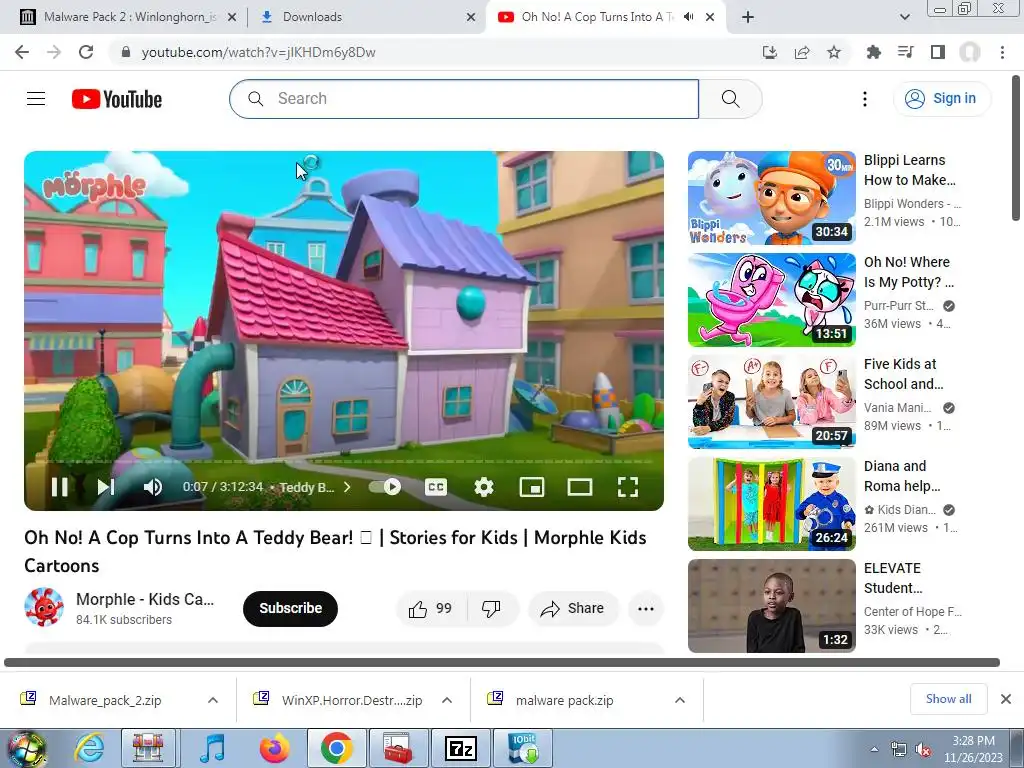Screen dimensions: 1024x768
Task: Expand Malware_pack_2.zip download options
Action: tap(213, 700)
